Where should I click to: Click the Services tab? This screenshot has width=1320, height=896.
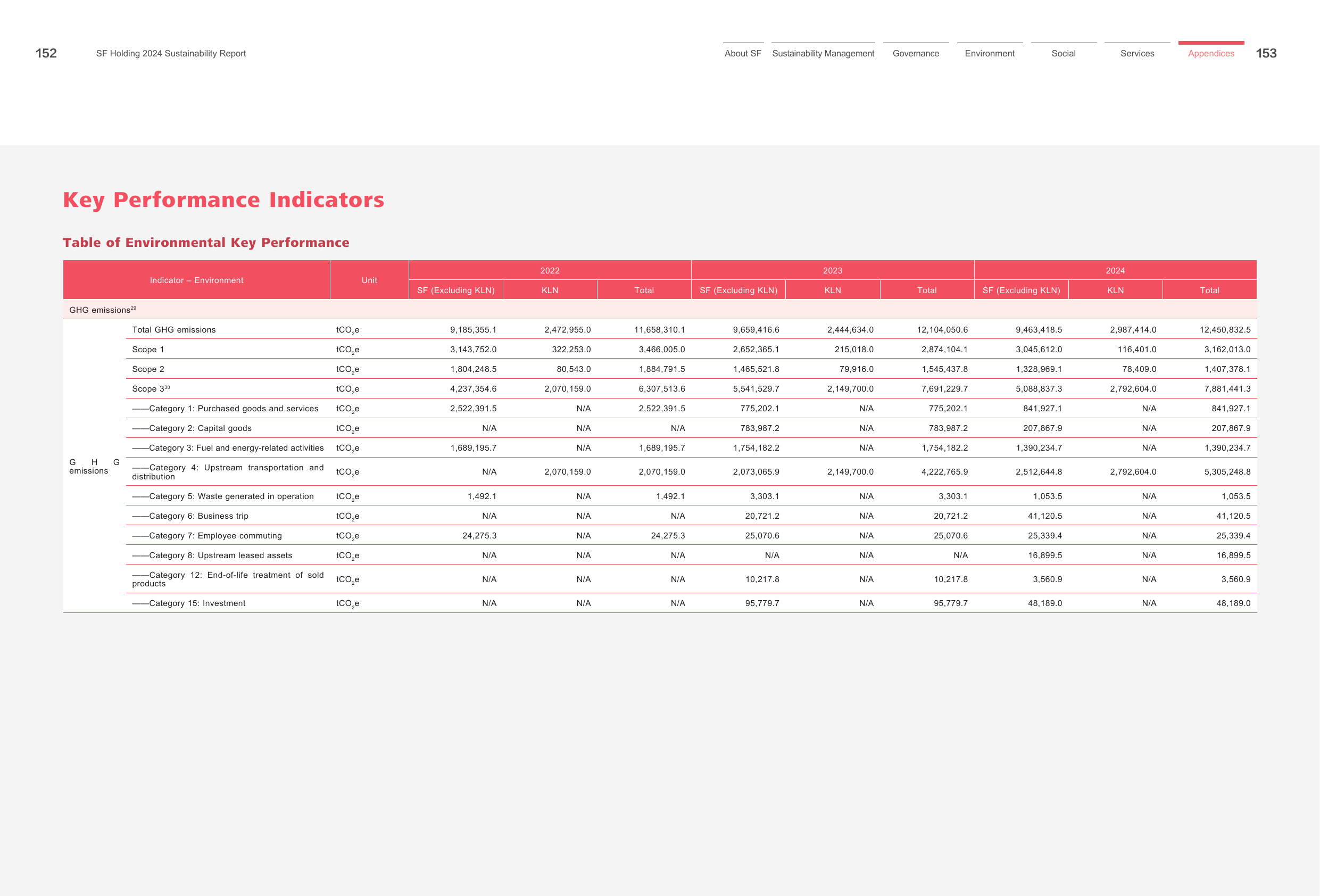point(1137,53)
